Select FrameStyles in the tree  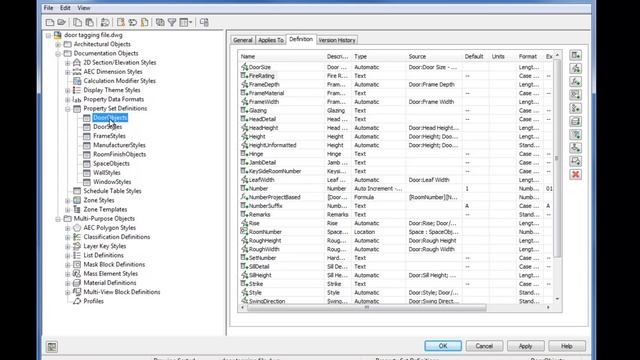[109, 136]
